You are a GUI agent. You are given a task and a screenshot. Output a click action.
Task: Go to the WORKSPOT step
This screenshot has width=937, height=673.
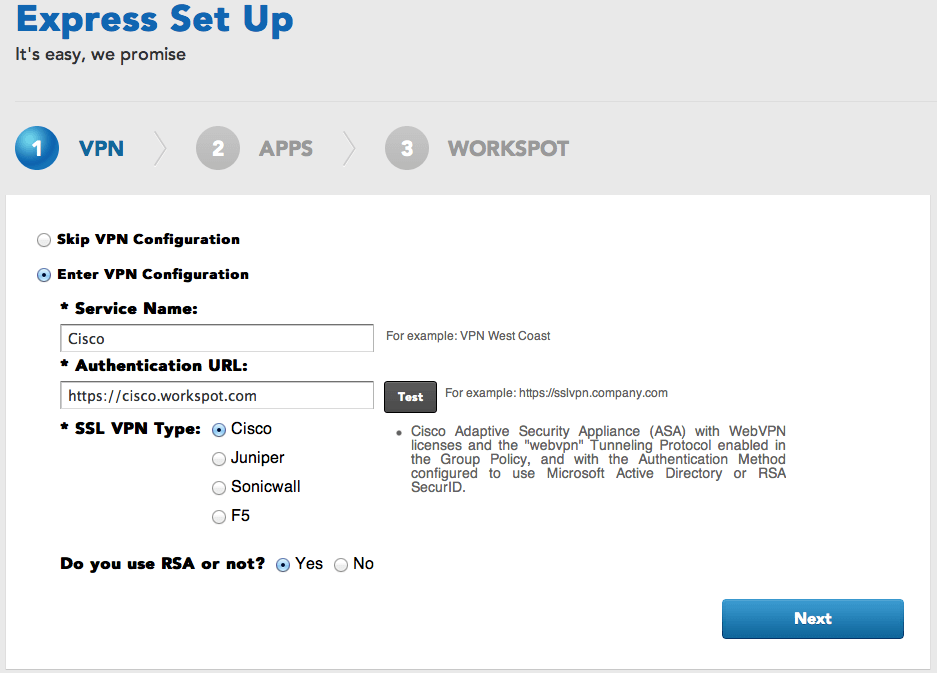tap(509, 148)
